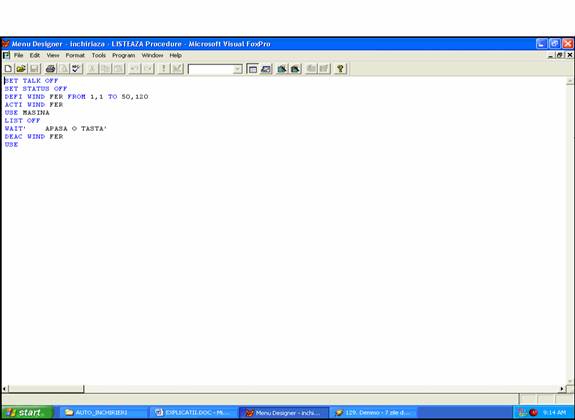Image resolution: width=575 pixels, height=420 pixels.
Task: Open the Tools menu
Action: (x=99, y=55)
